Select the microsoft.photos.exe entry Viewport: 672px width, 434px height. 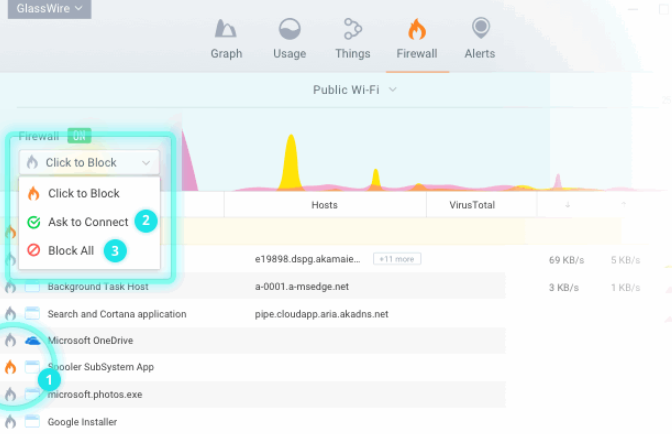95,395
